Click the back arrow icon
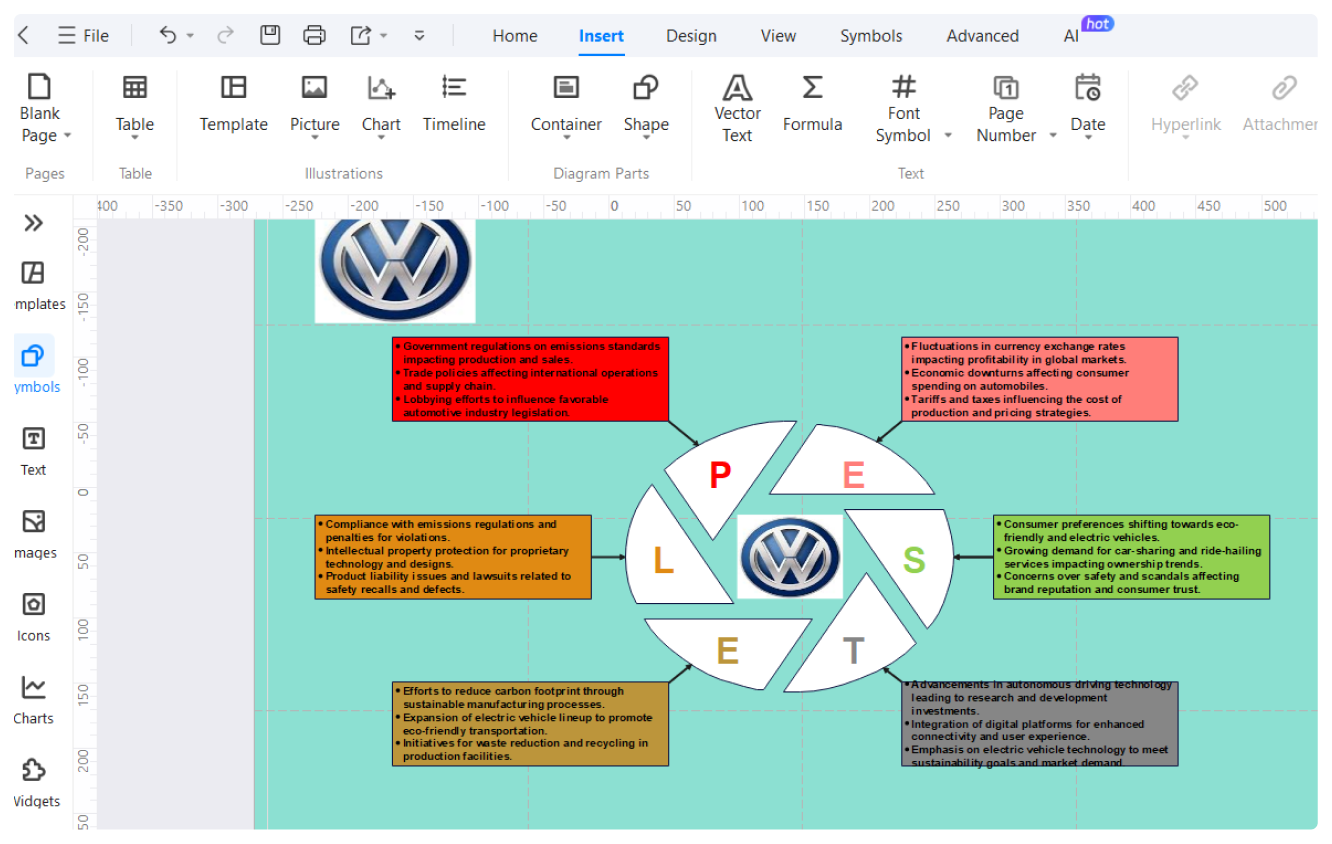The height and width of the screenshot is (844, 1332). [24, 35]
